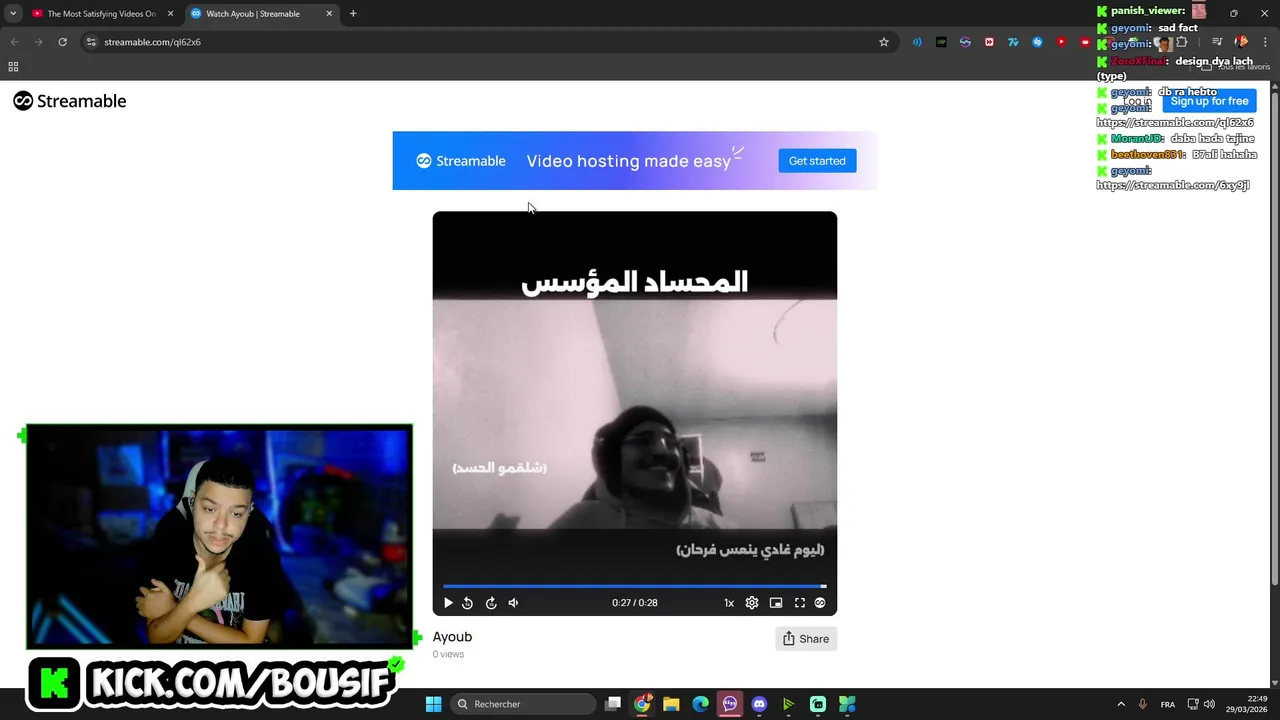Open the 1x playback speed menu
Viewport: 1280px width, 720px height.
[x=729, y=603]
